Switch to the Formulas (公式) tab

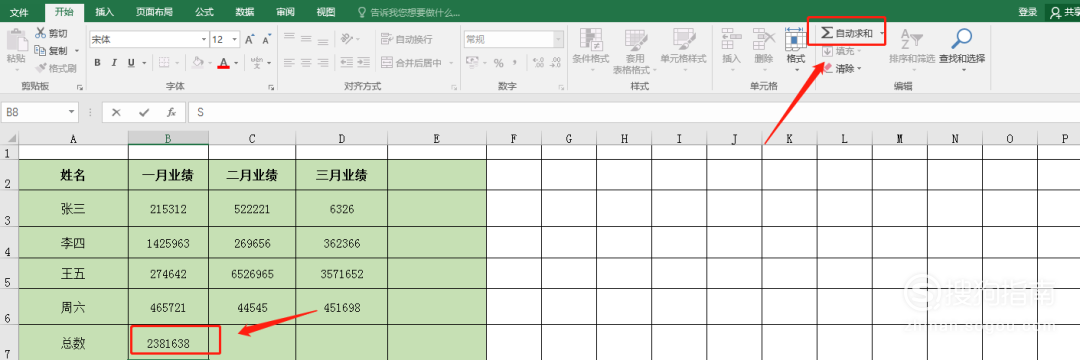(x=204, y=12)
